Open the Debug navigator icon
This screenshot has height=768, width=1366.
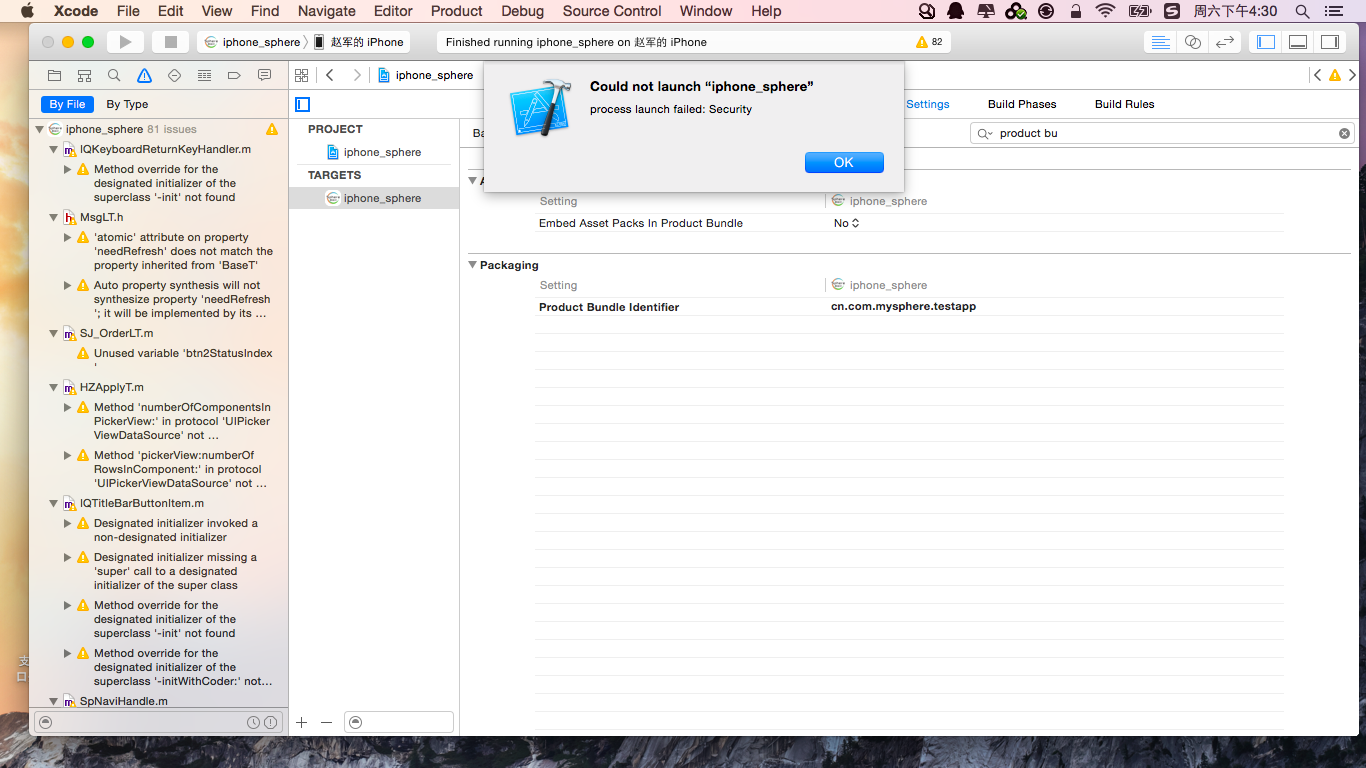(204, 75)
